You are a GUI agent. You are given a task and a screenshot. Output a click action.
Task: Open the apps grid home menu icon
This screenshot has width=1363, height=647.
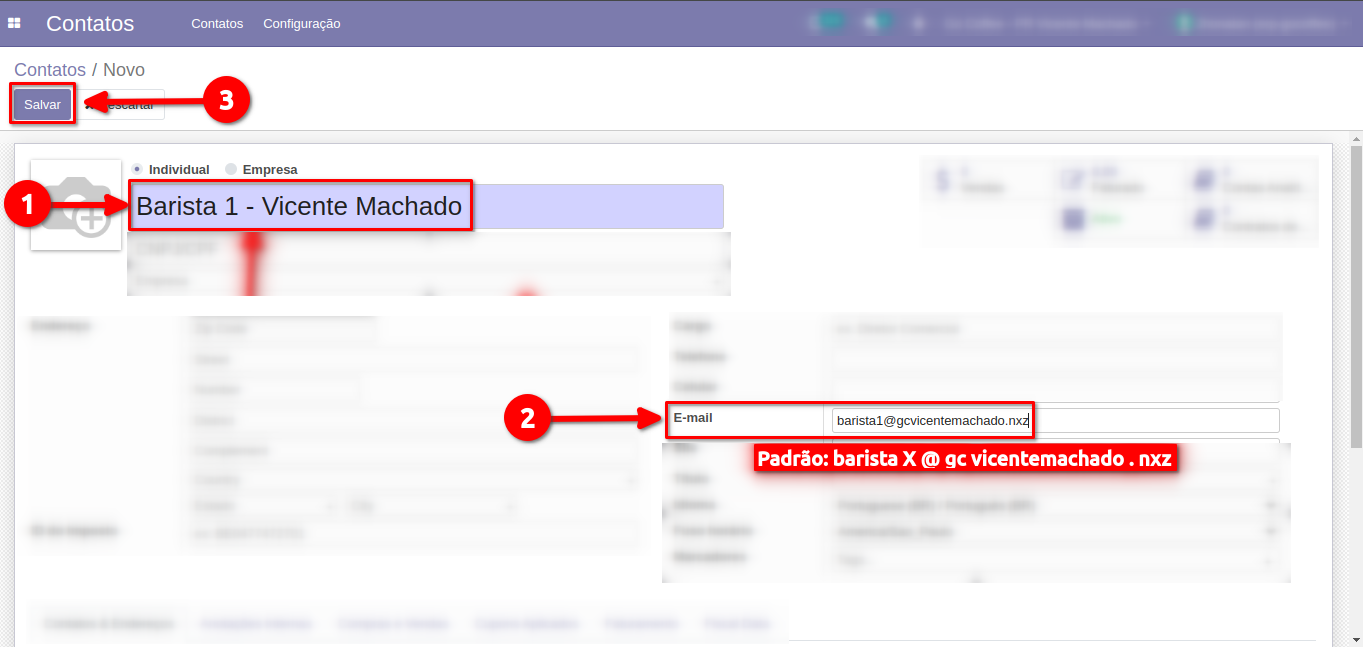click(x=15, y=23)
